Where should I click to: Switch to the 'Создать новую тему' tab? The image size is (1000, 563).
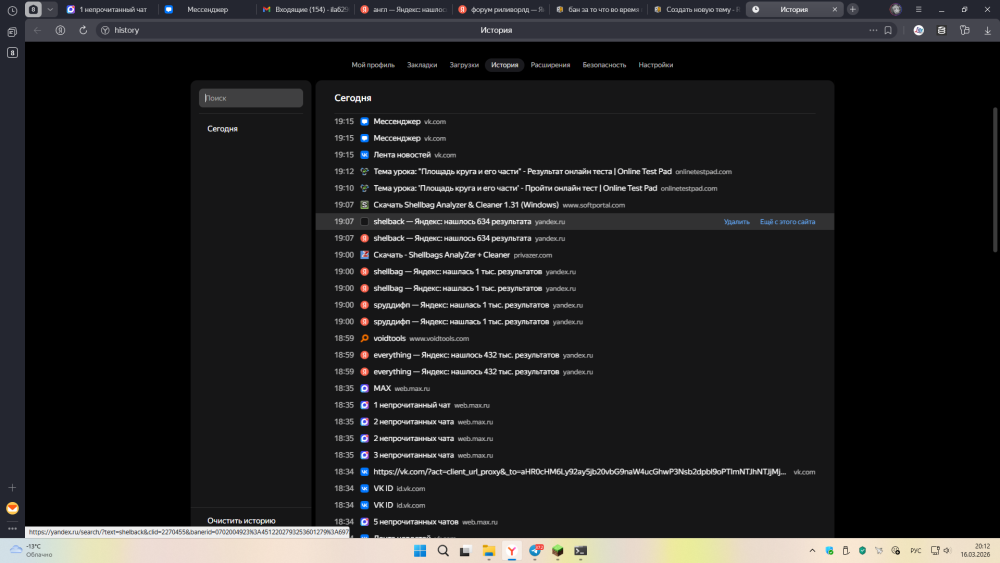point(696,10)
